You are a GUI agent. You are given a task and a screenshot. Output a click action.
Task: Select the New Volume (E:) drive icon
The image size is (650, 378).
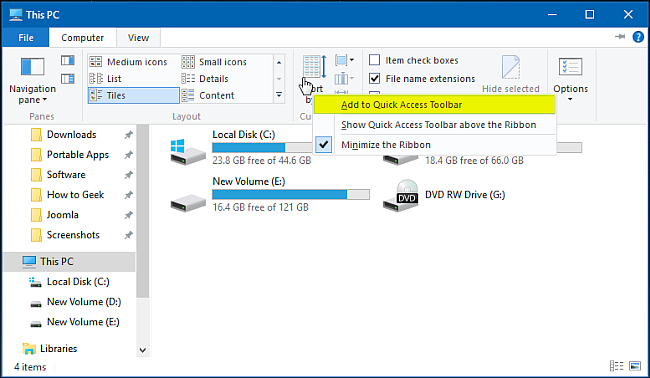pyautogui.click(x=188, y=202)
